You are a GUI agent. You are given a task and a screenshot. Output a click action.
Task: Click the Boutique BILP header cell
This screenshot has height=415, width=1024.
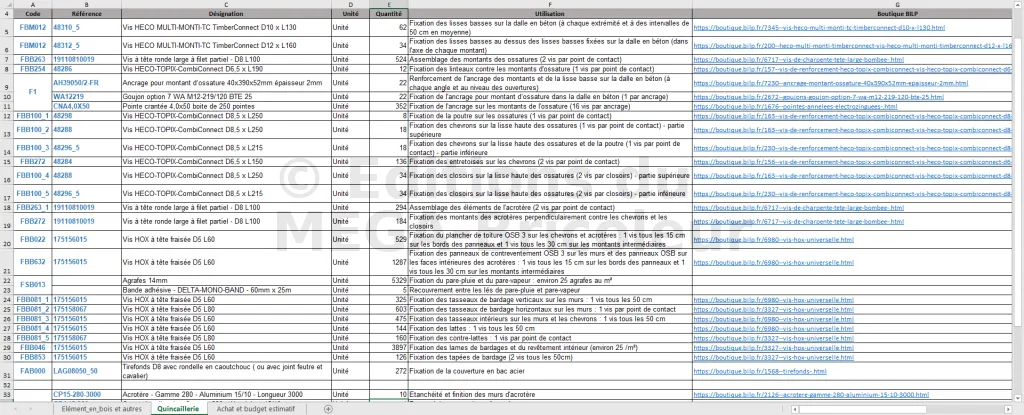(x=856, y=15)
